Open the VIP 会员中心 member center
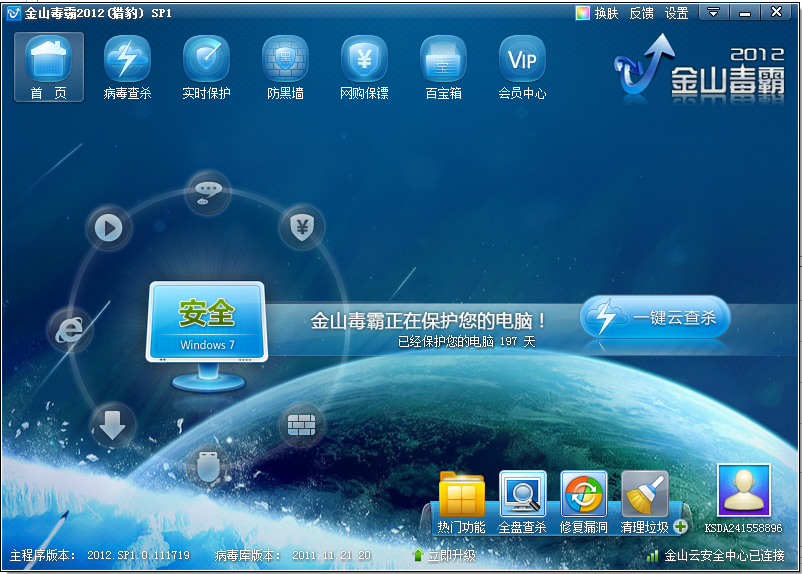The image size is (802, 574). pyautogui.click(x=522, y=67)
